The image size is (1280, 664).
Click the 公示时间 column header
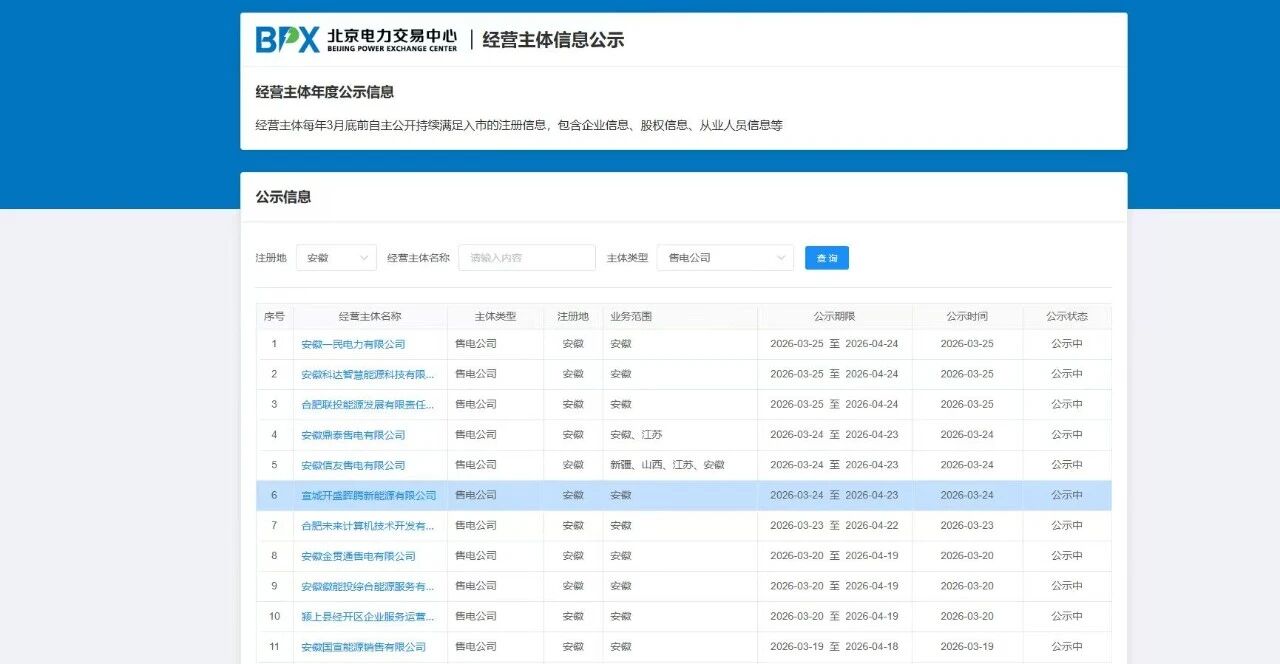coord(967,316)
